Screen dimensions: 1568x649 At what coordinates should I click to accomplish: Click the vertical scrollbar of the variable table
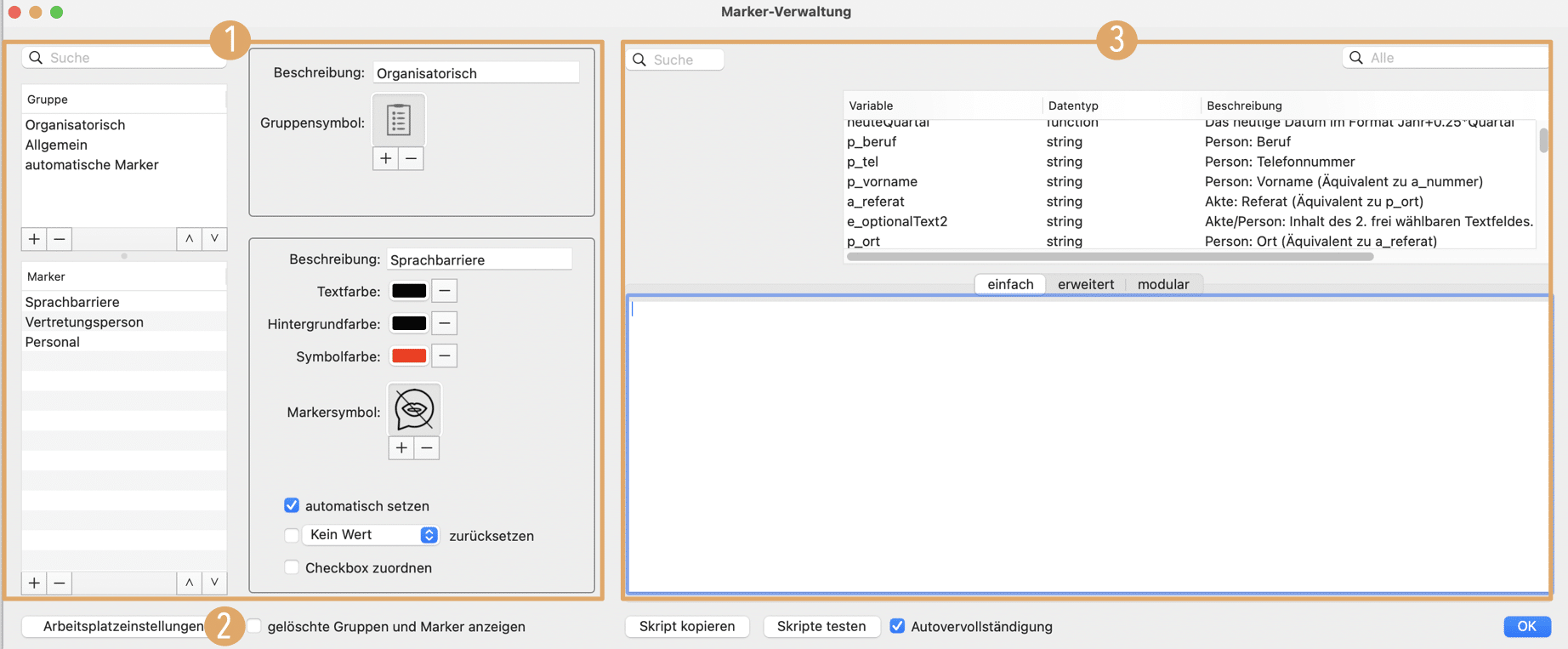click(x=1543, y=139)
